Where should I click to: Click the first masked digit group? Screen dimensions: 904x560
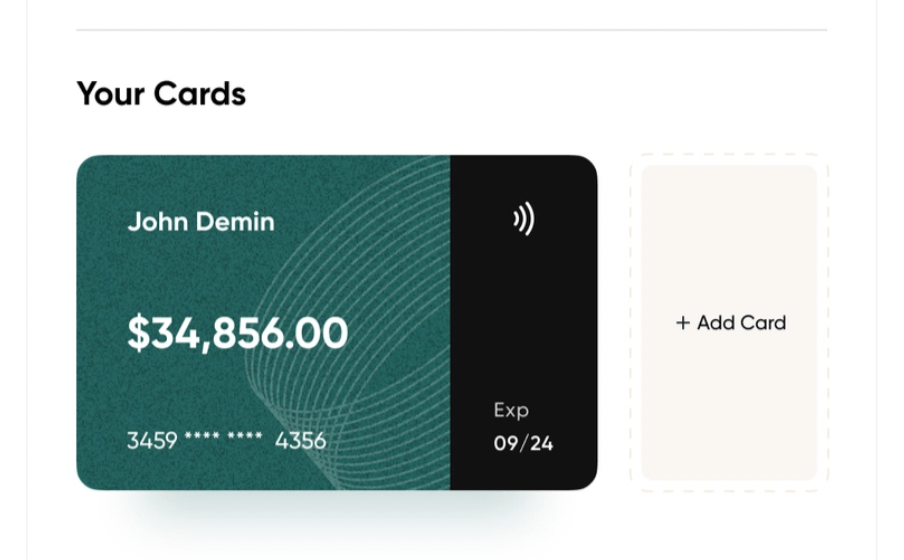click(203, 439)
